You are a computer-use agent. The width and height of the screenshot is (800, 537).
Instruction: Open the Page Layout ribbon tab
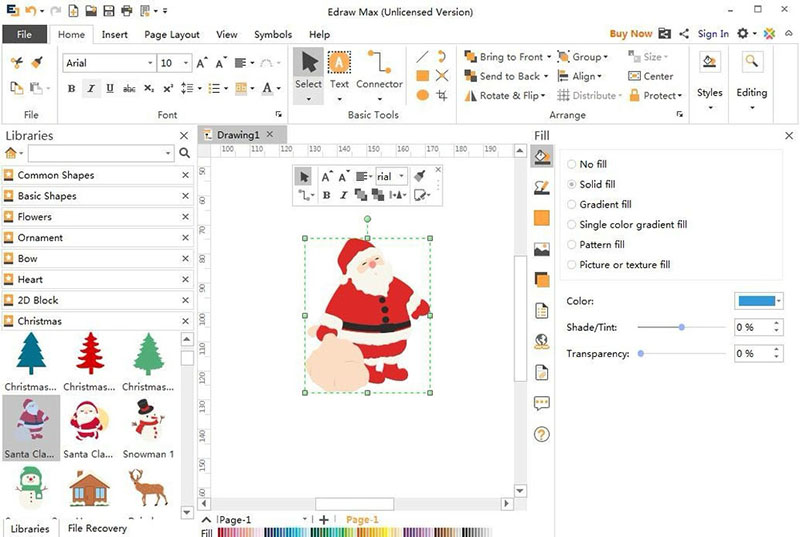click(x=172, y=34)
